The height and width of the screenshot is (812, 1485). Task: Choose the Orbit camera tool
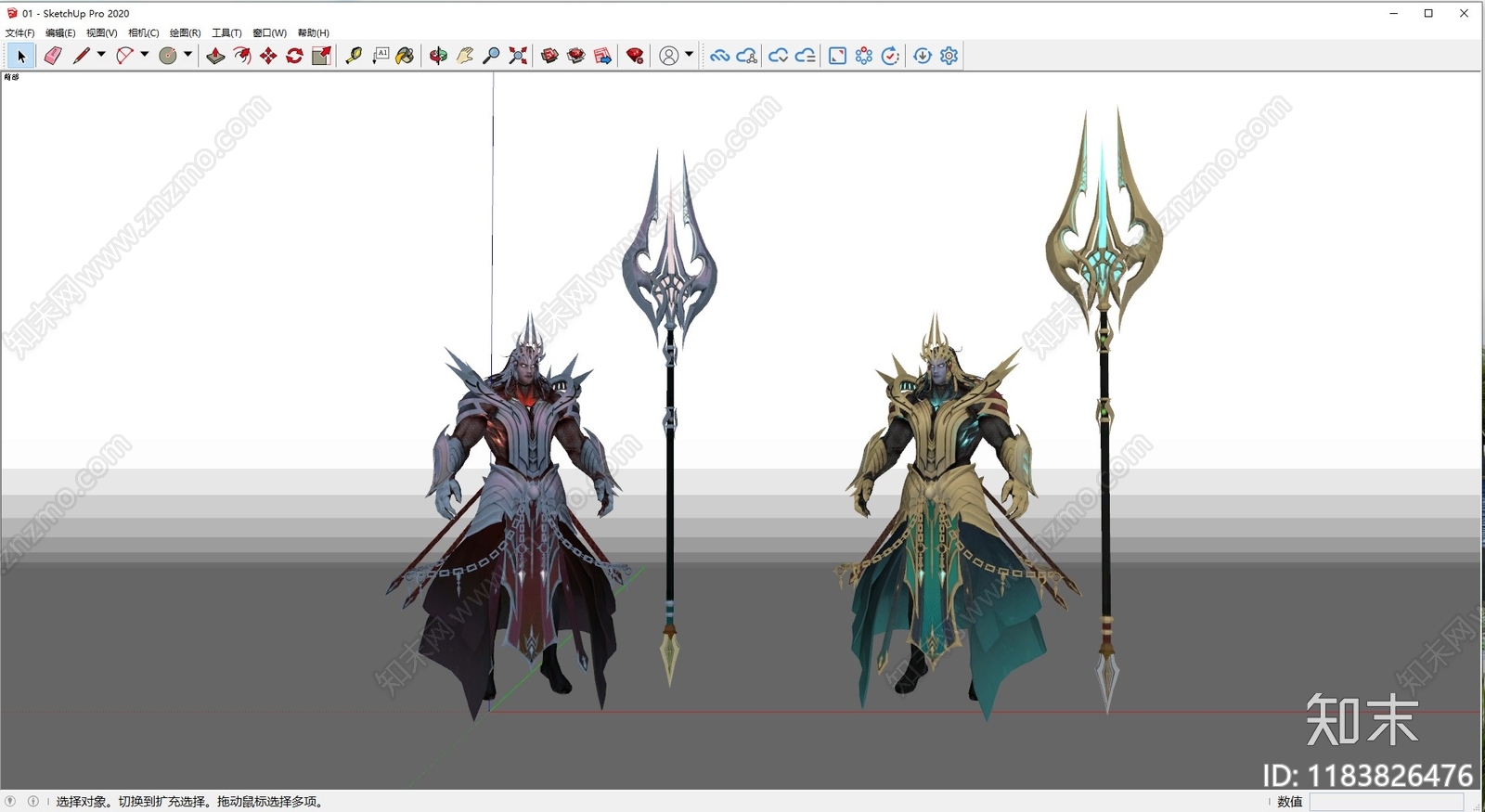coord(438,56)
